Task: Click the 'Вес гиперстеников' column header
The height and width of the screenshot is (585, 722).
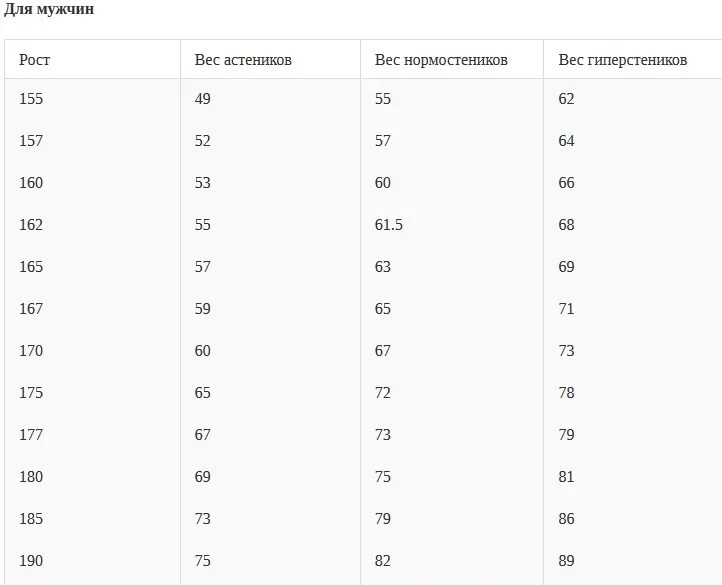Action: (x=623, y=60)
